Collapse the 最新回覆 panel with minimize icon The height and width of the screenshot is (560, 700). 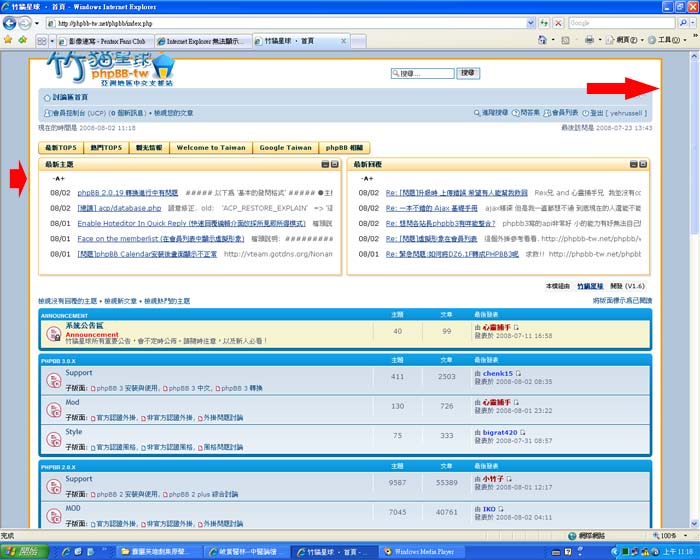click(633, 164)
